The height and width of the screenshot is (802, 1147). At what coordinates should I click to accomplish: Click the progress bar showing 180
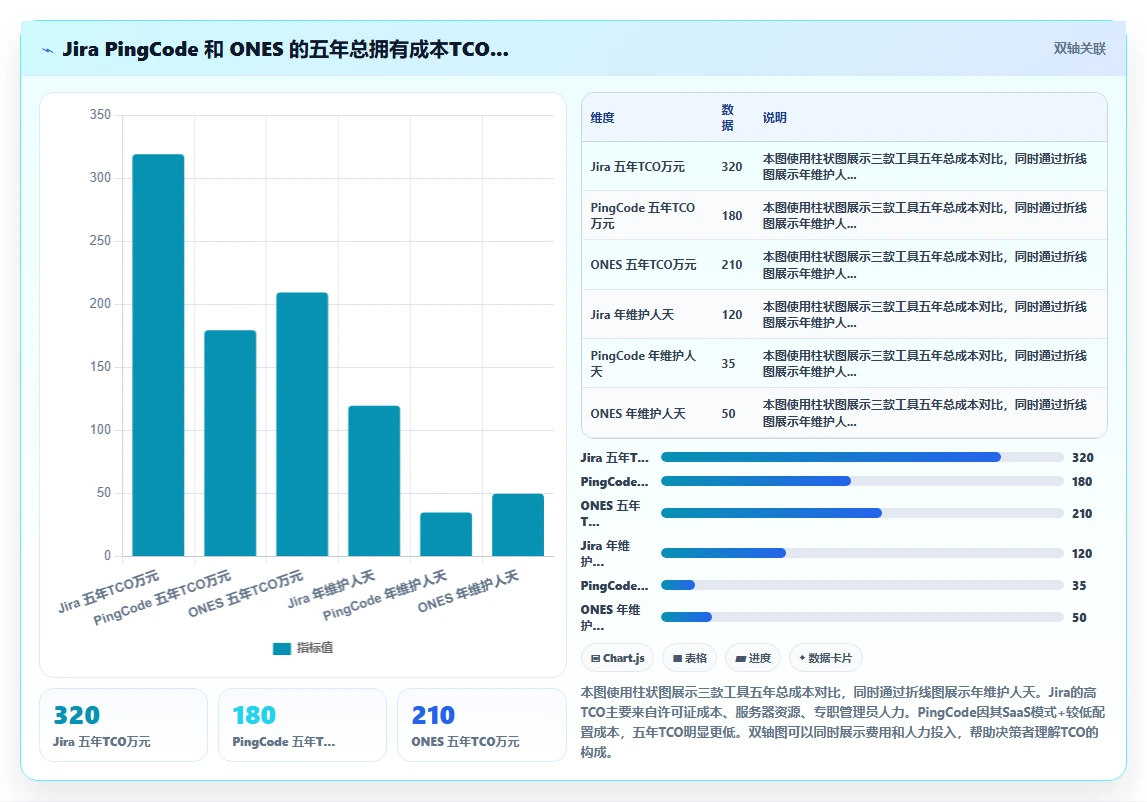tap(862, 481)
